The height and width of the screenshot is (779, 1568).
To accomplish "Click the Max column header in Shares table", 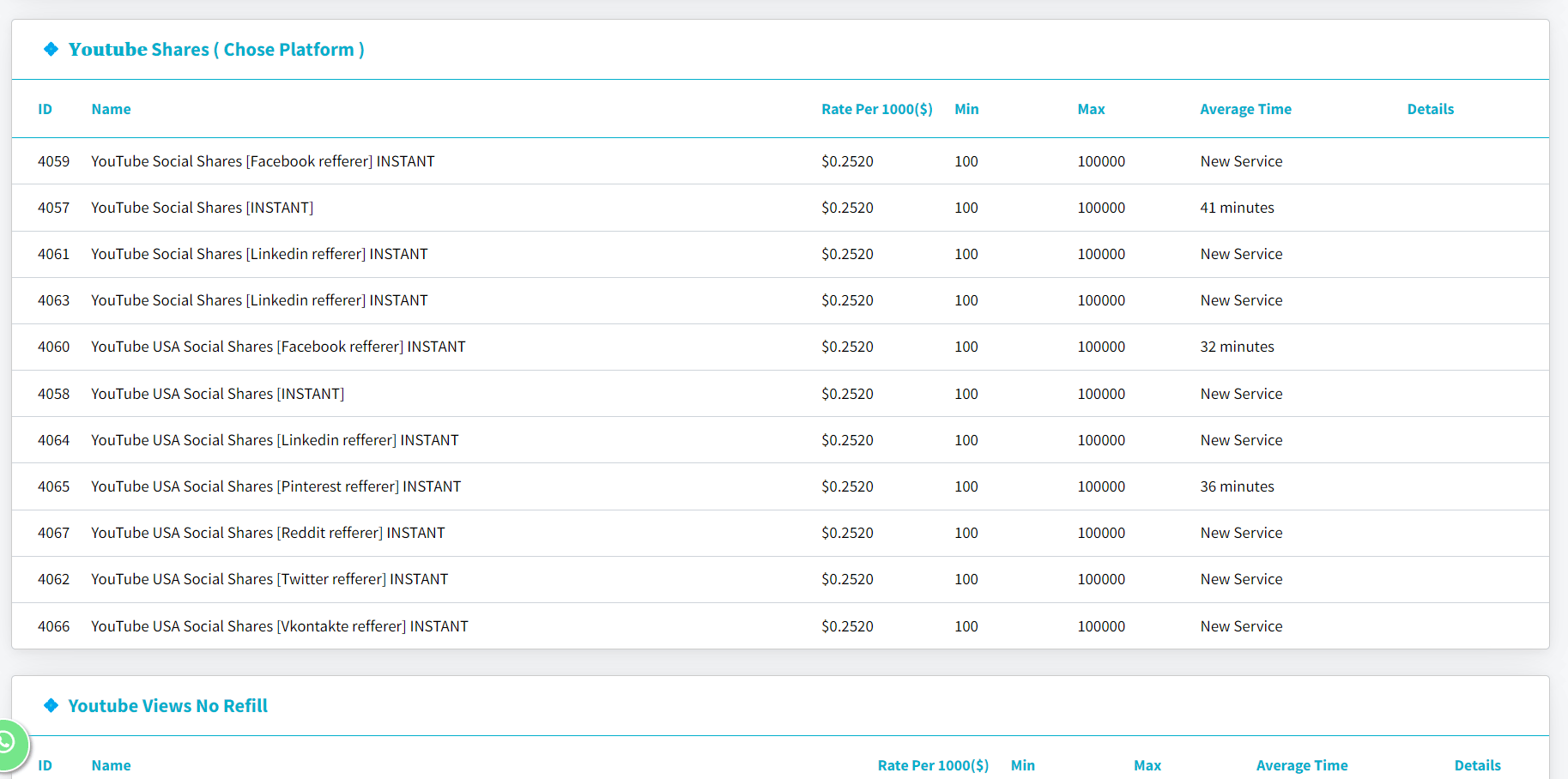I will 1091,109.
